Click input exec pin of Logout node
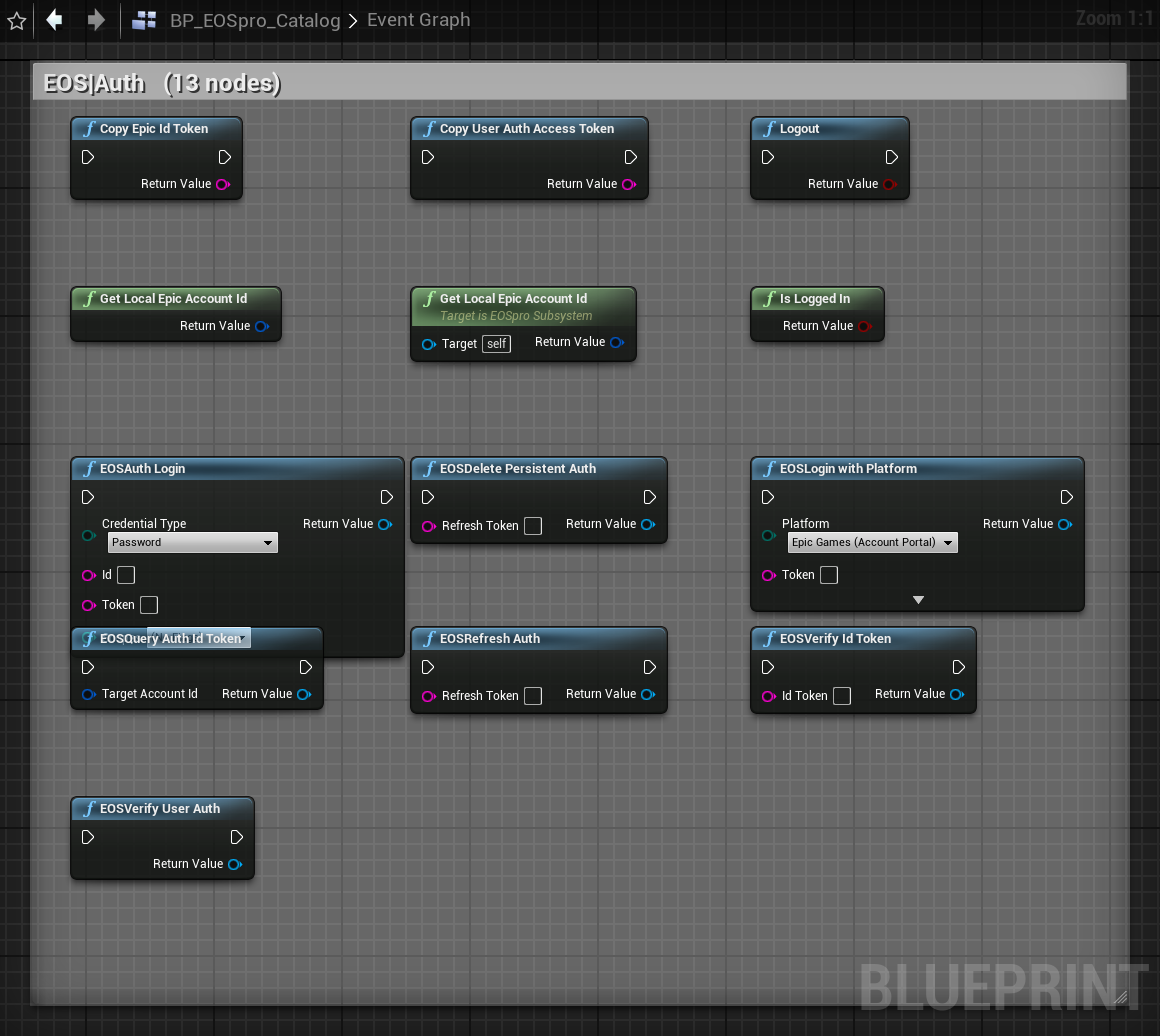 pyautogui.click(x=768, y=157)
